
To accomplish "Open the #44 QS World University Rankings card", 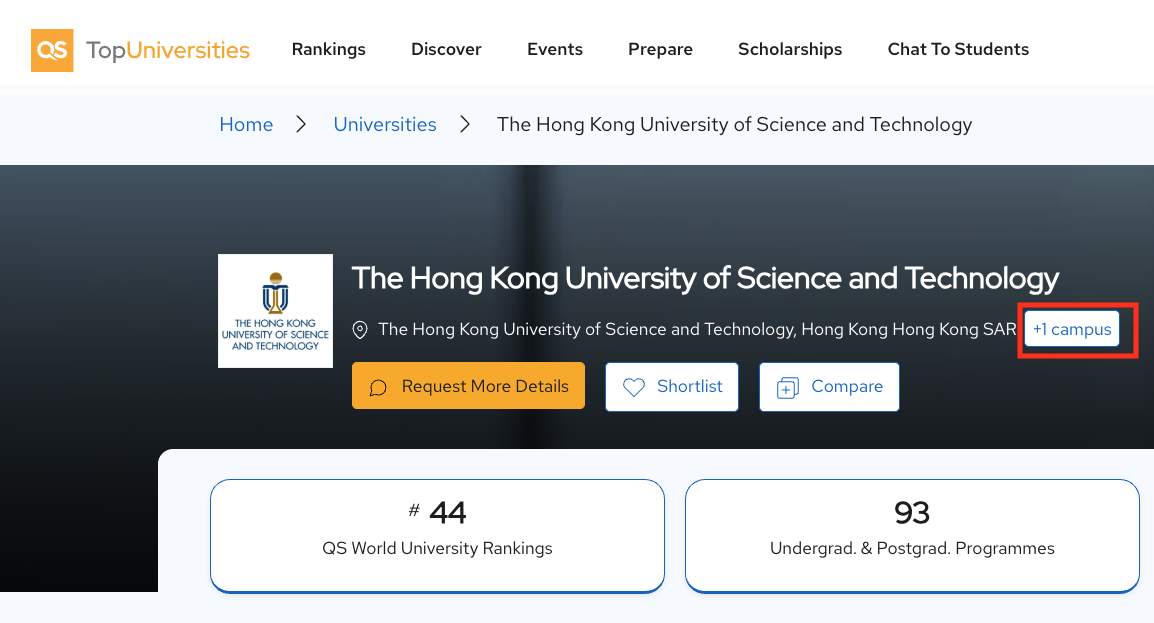I will (x=437, y=534).
